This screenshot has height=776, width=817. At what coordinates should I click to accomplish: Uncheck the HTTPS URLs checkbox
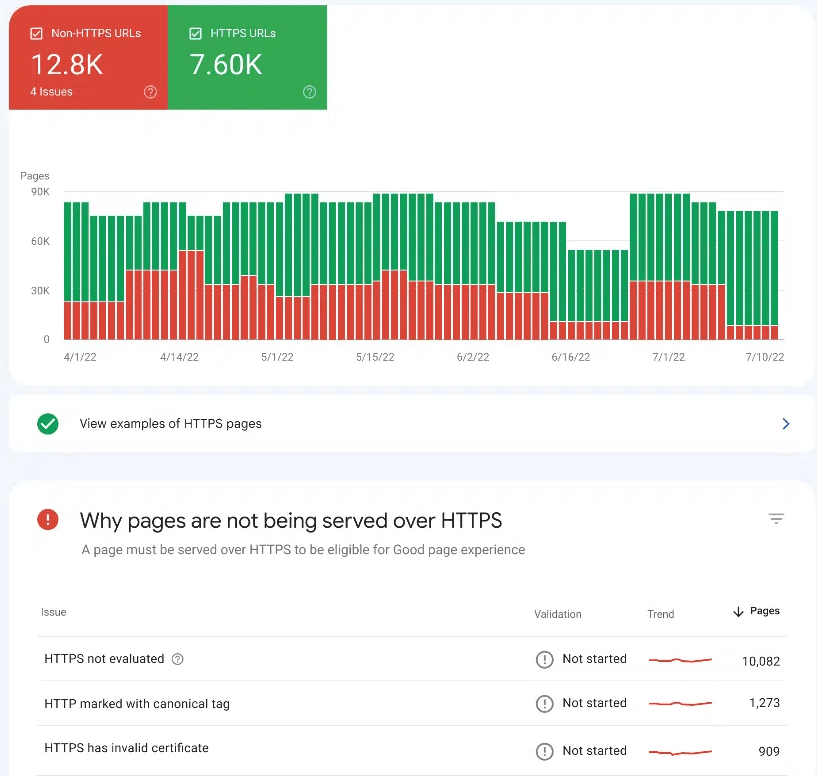click(195, 34)
